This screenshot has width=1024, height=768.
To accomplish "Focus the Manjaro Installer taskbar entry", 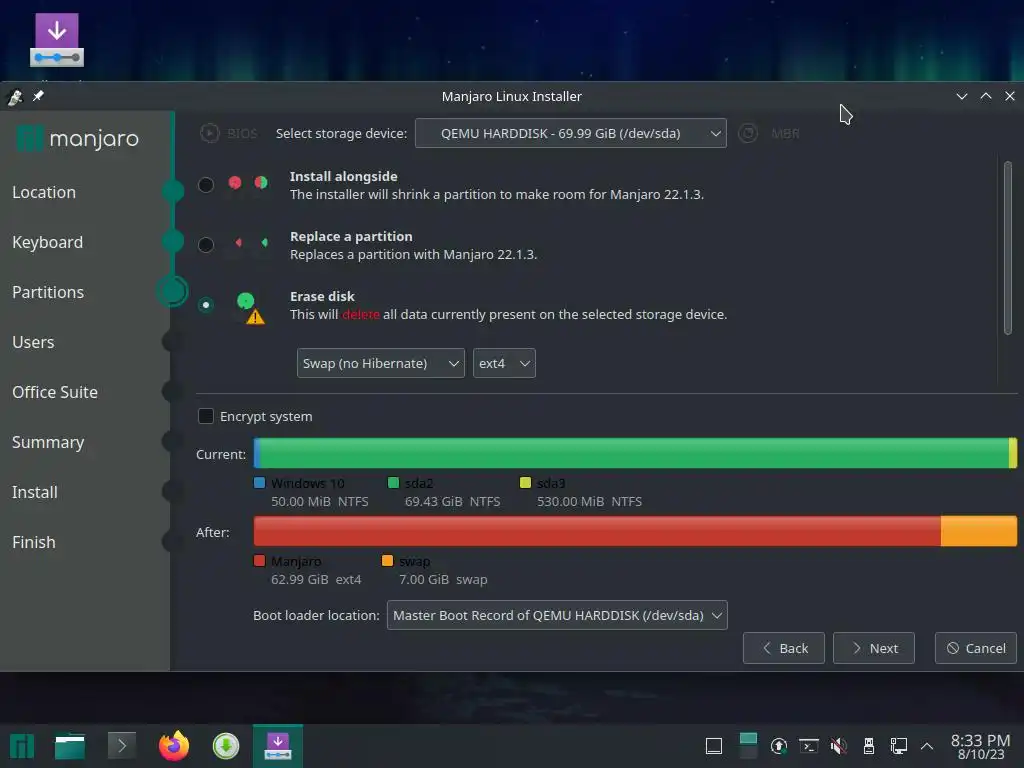I will pyautogui.click(x=278, y=746).
